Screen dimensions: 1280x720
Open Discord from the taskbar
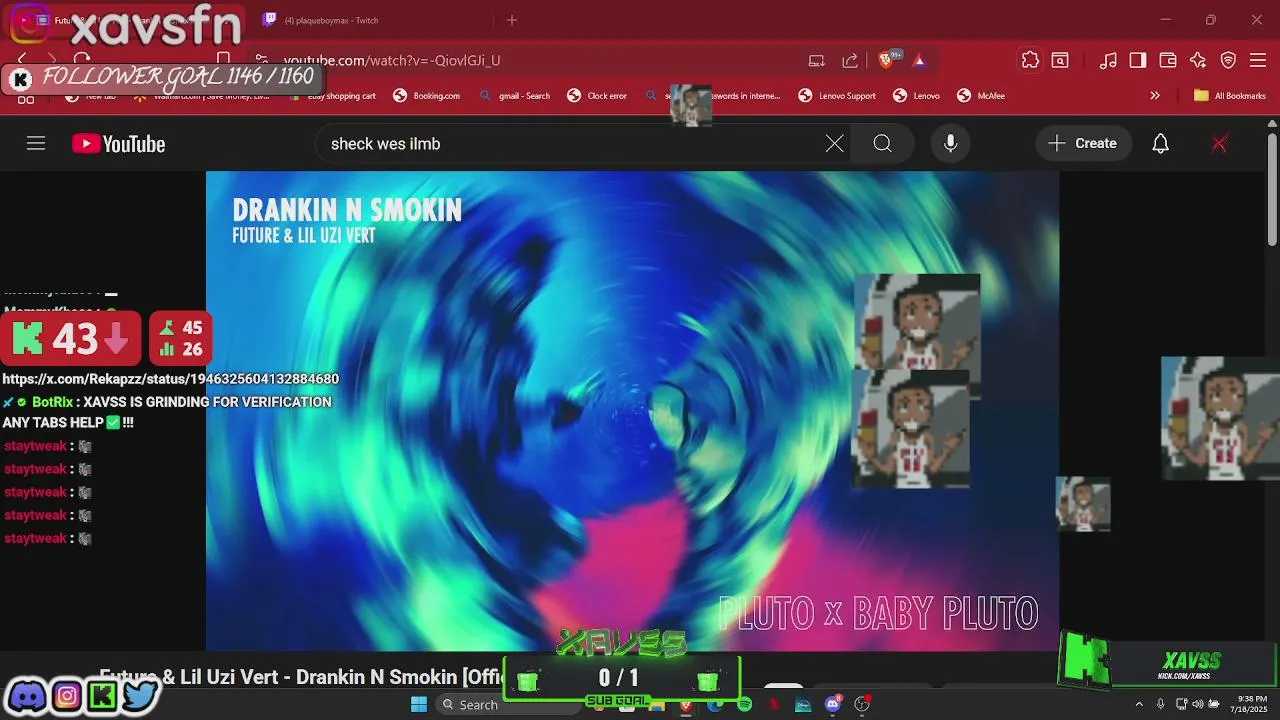(832, 705)
